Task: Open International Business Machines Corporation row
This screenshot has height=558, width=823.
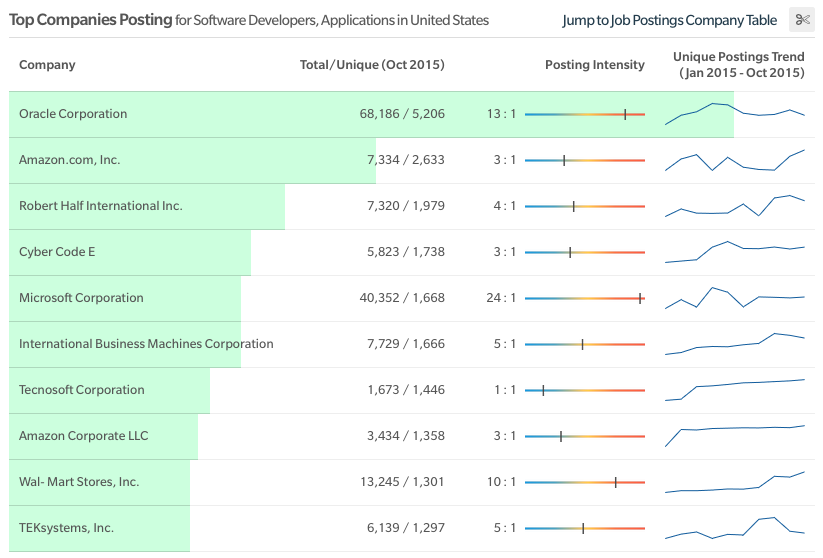Action: pos(412,344)
